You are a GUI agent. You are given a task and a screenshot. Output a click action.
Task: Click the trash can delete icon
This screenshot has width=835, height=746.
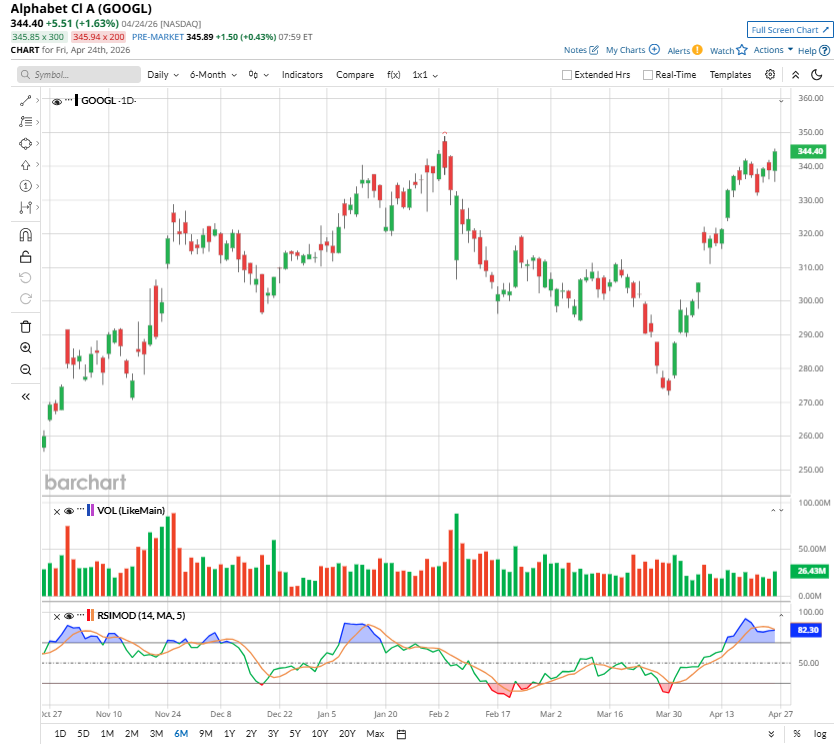coord(26,326)
